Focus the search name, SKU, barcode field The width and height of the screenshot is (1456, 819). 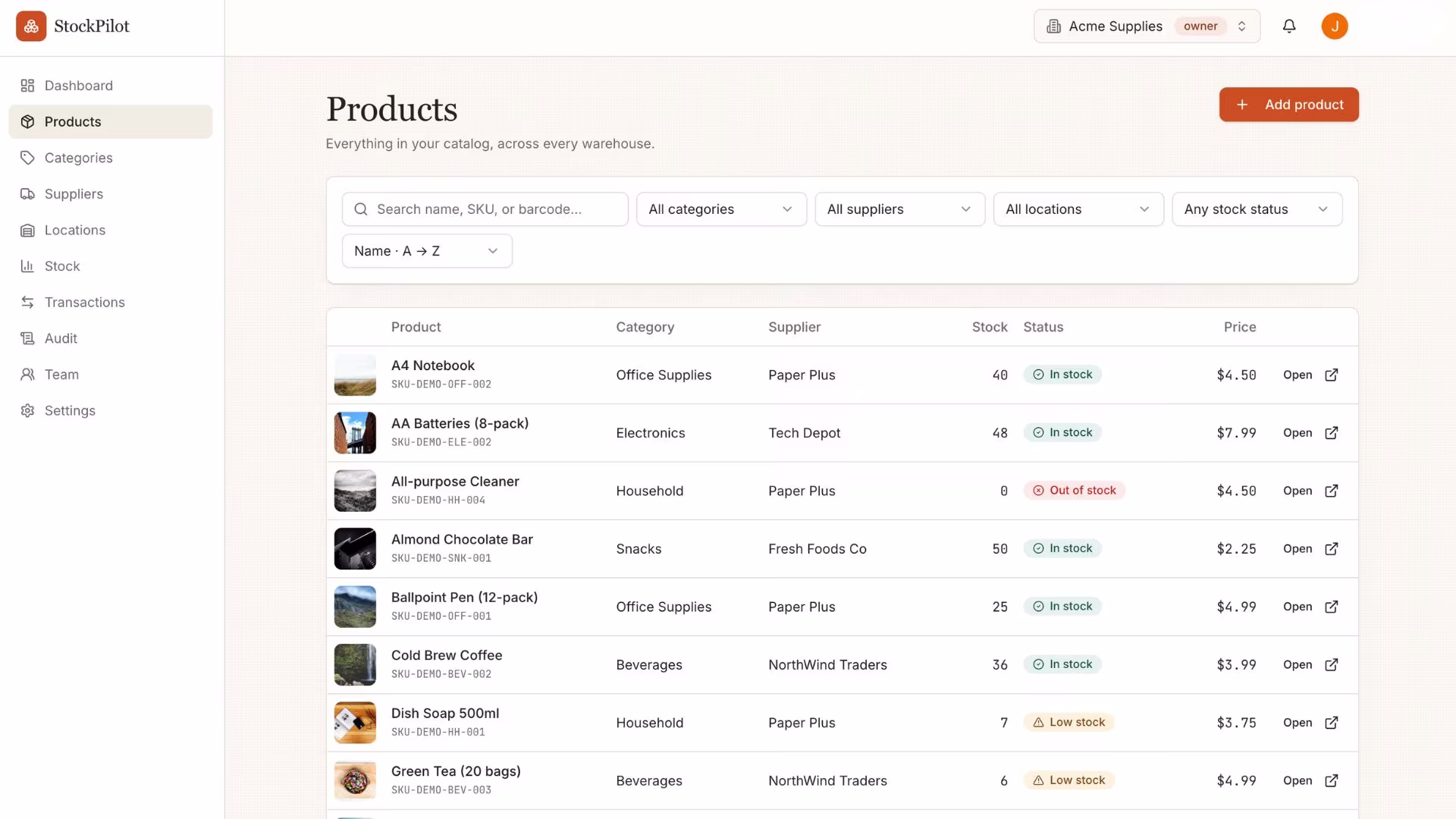tap(485, 209)
